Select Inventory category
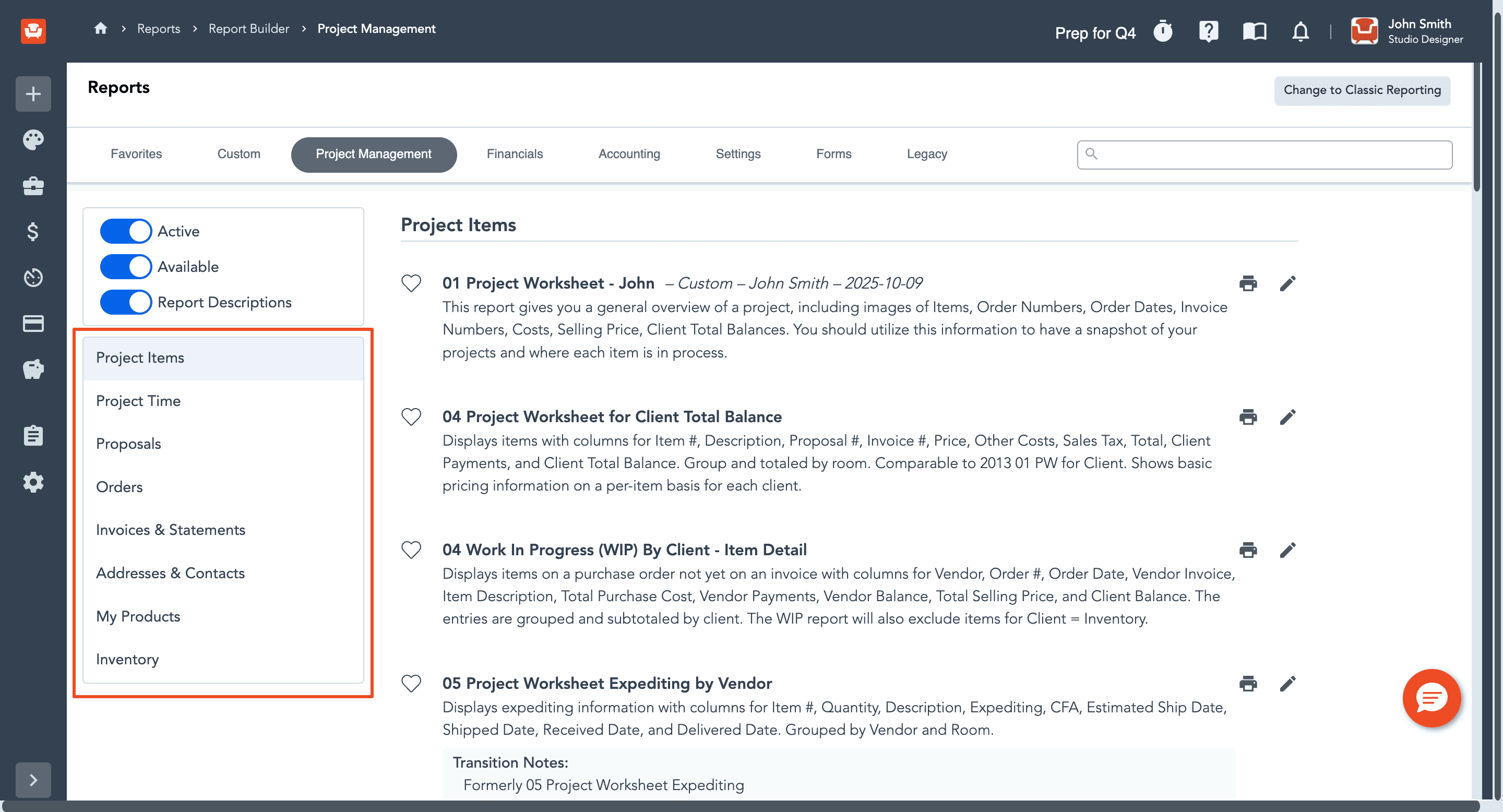Screen dimensions: 1503x812 pos(223,660)
